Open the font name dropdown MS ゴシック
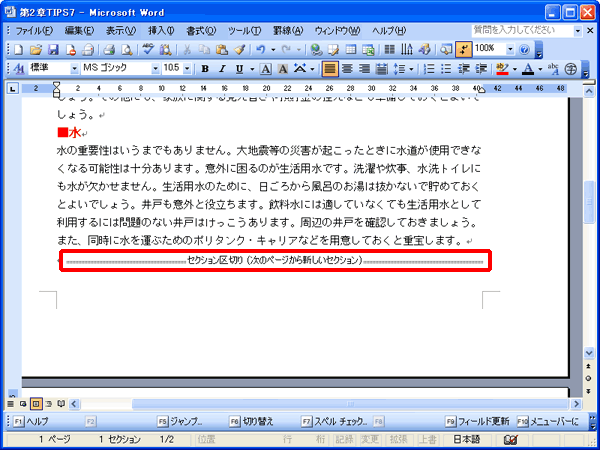 [121, 68]
